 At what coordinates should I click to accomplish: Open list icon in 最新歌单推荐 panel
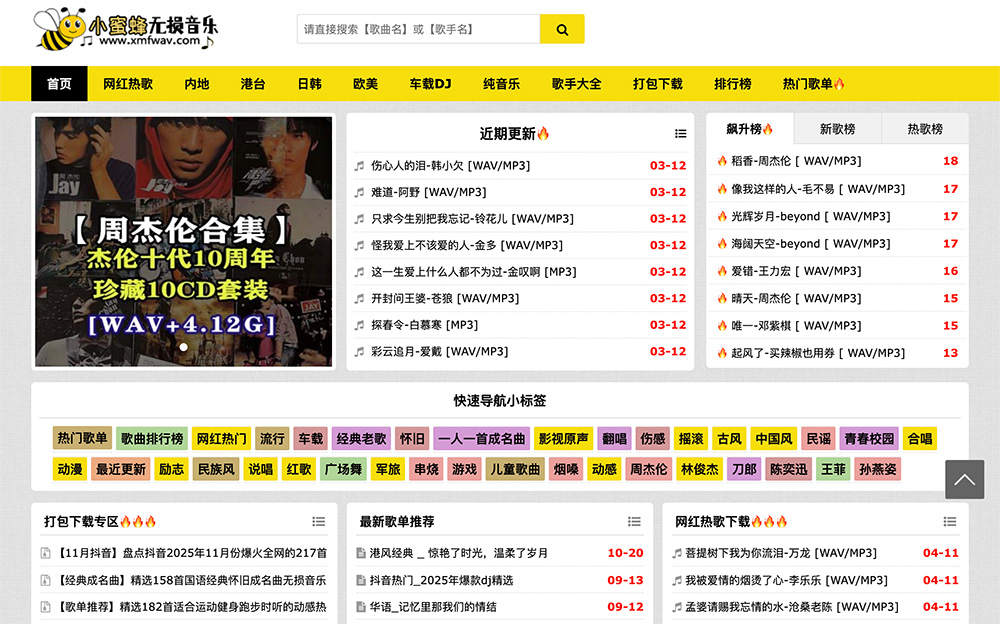pos(634,522)
